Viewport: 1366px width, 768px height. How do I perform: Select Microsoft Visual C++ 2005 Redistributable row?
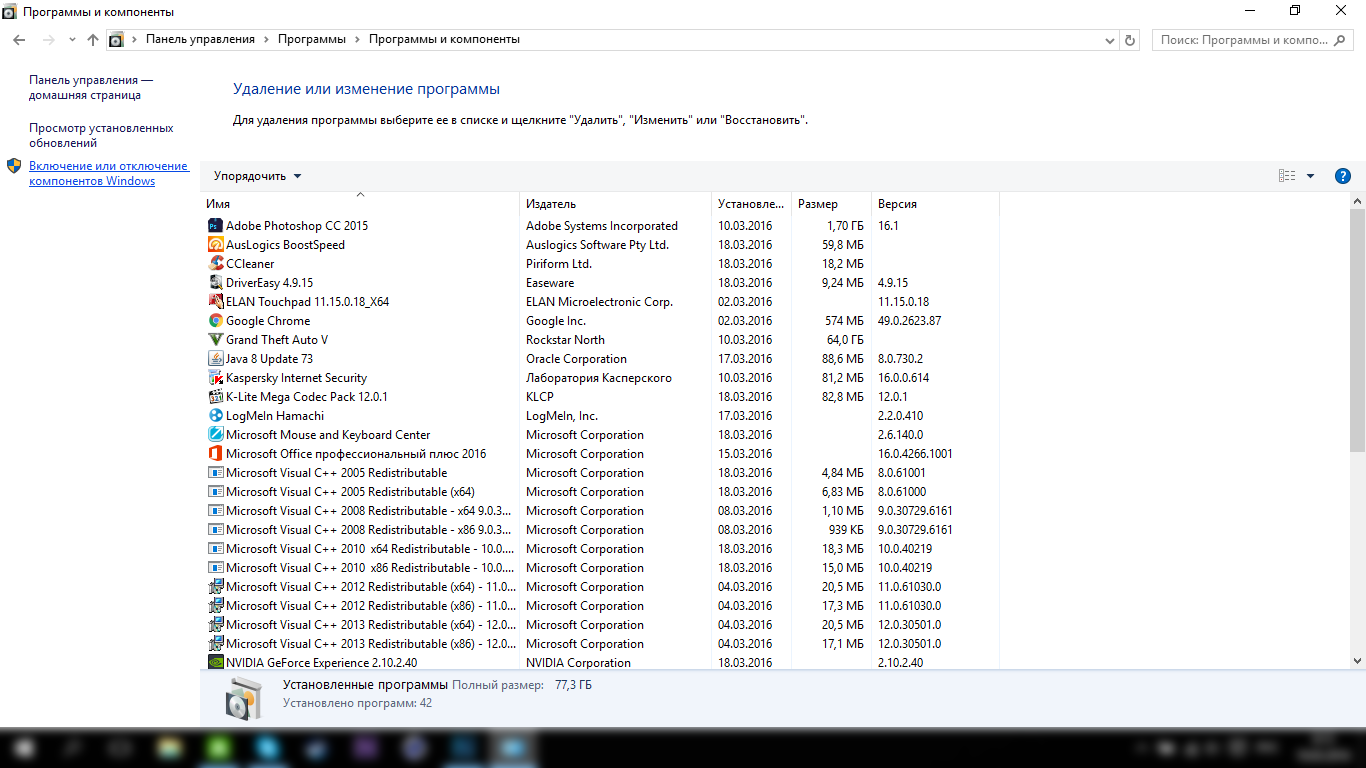pos(599,473)
